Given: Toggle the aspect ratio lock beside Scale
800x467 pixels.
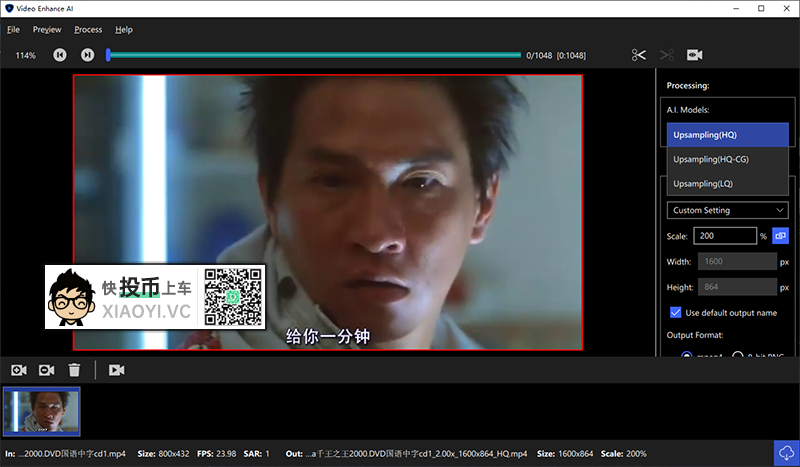Looking at the screenshot, I should [780, 236].
